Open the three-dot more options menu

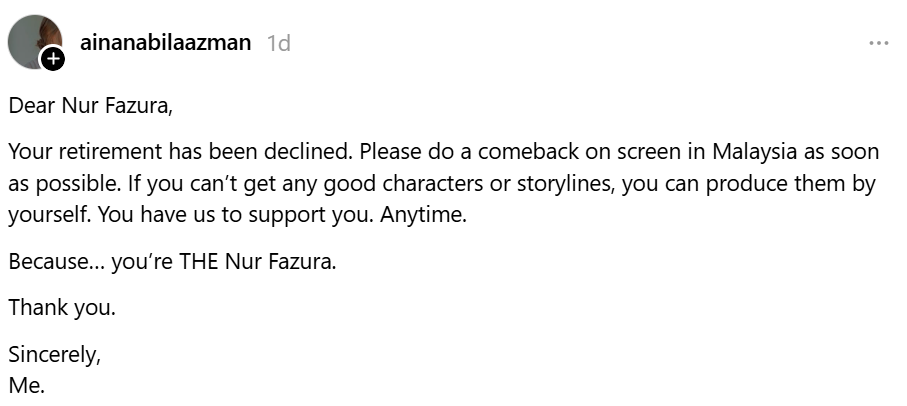point(879,43)
